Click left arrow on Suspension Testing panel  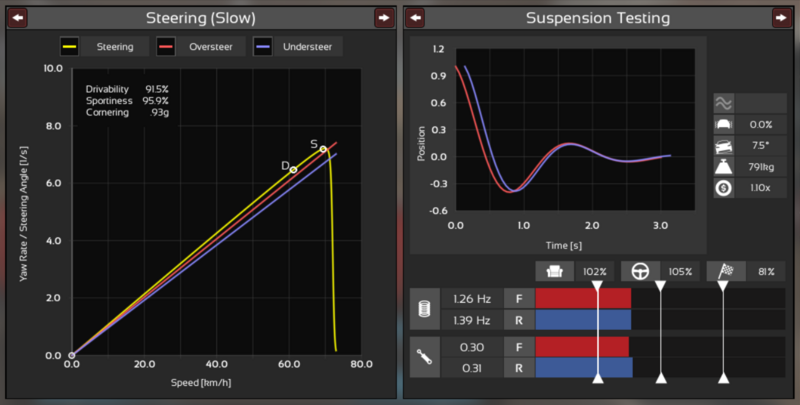pyautogui.click(x=417, y=18)
